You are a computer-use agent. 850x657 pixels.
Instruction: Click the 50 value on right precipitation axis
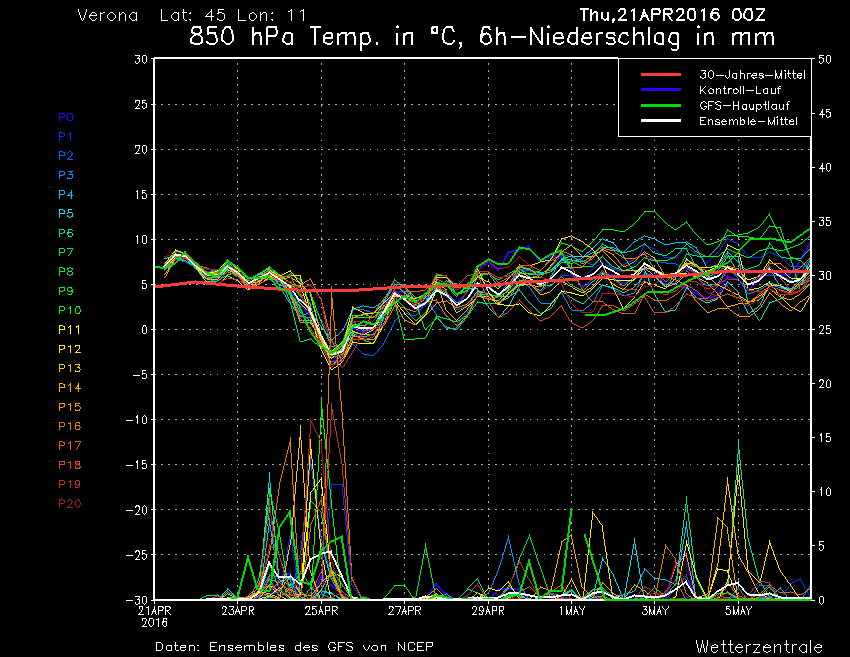coord(825,59)
